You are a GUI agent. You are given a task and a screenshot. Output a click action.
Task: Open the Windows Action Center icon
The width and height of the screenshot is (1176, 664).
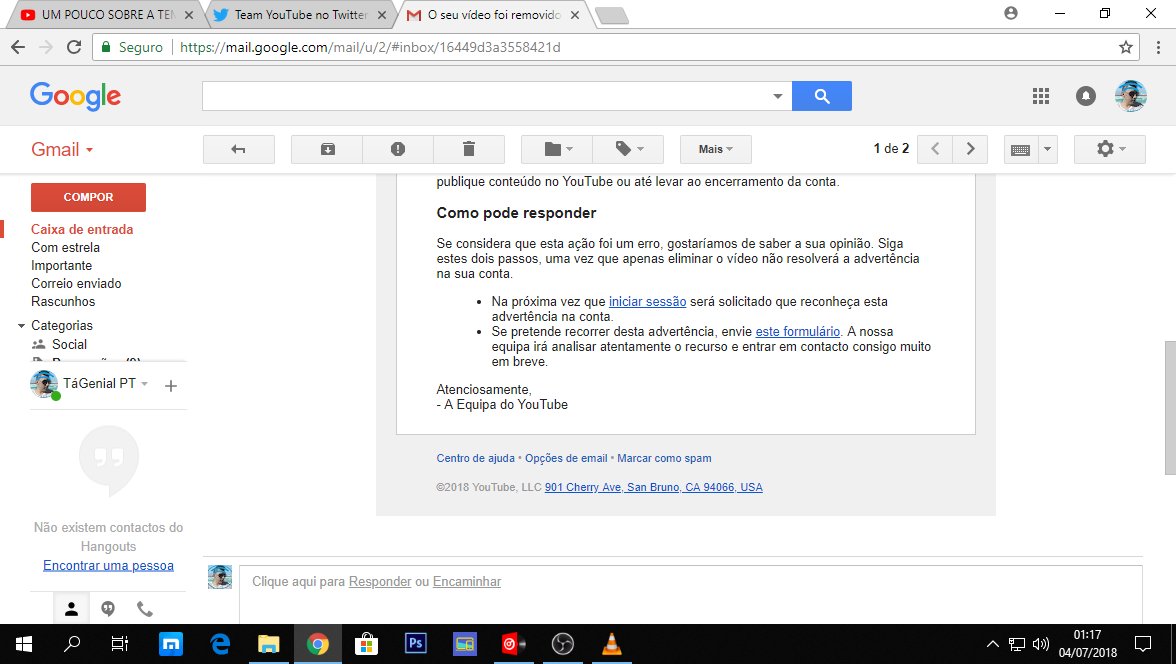pos(1143,644)
